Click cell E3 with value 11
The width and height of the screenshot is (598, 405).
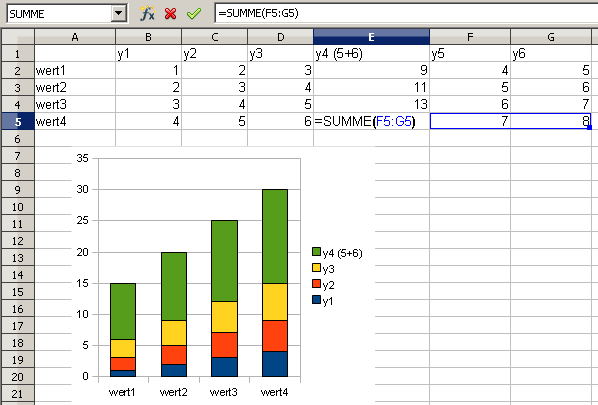tap(371, 88)
